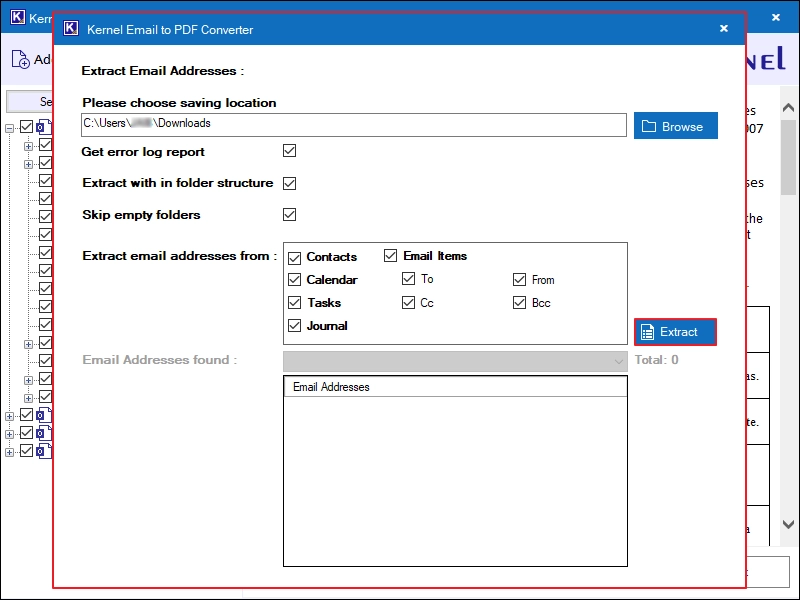This screenshot has width=800, height=600.
Task: Uncheck the Email Items checkbox
Action: [x=390, y=256]
